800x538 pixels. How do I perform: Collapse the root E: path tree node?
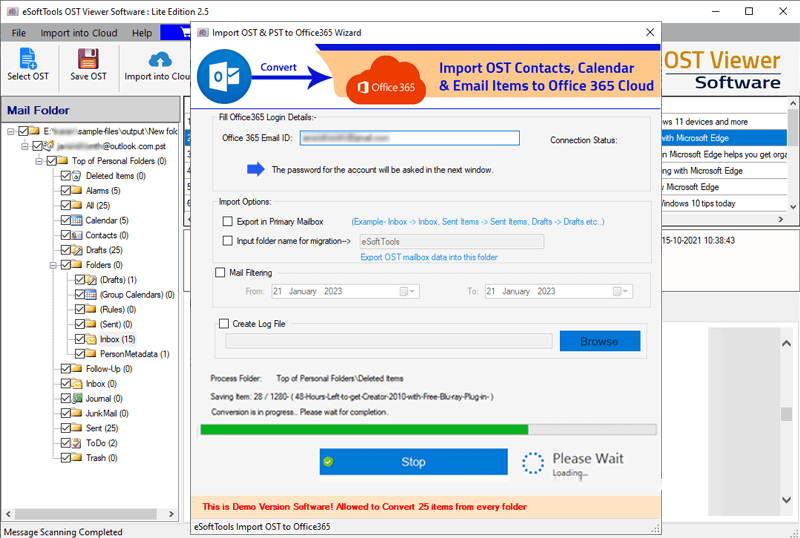click(x=10, y=132)
